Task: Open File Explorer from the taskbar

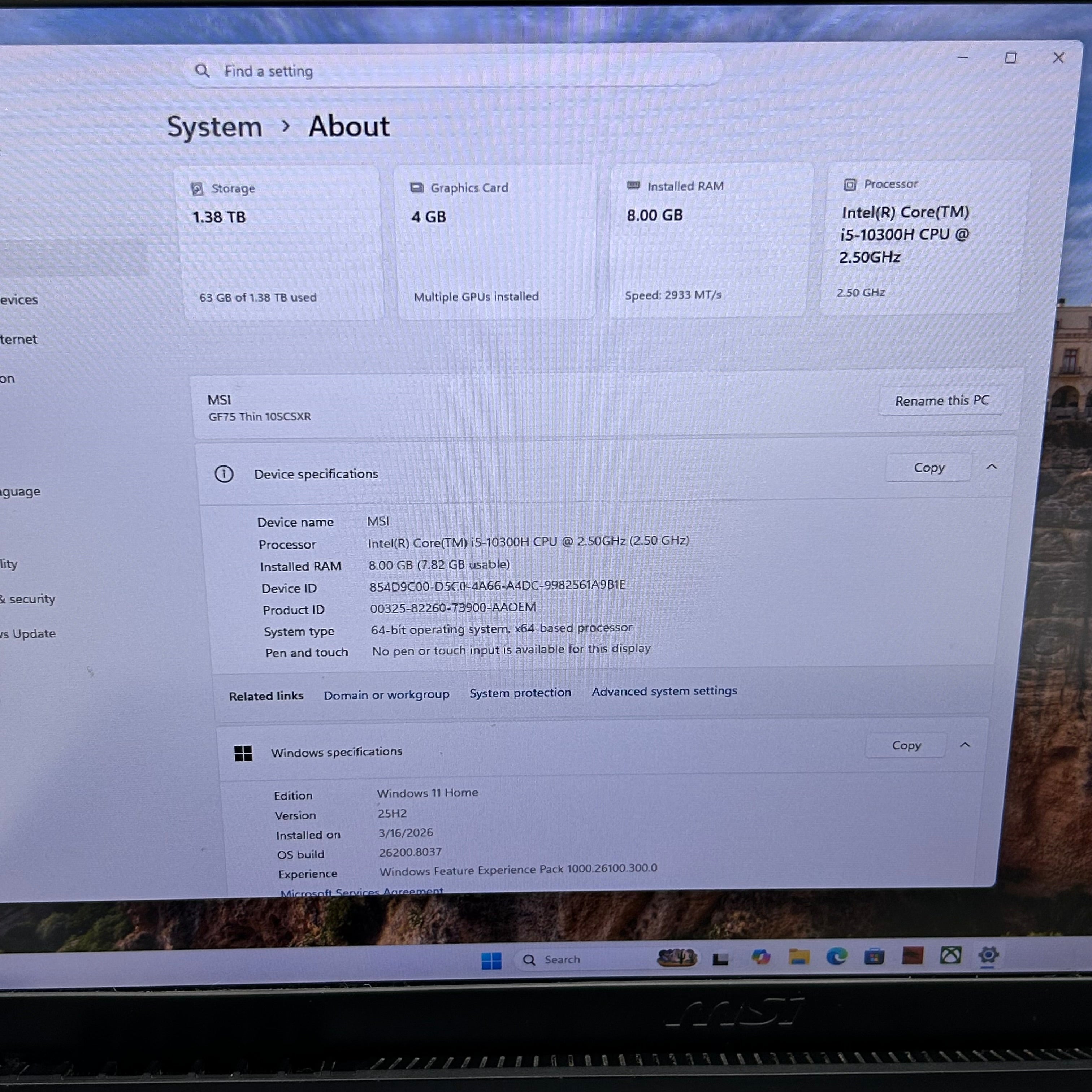Action: [x=799, y=956]
